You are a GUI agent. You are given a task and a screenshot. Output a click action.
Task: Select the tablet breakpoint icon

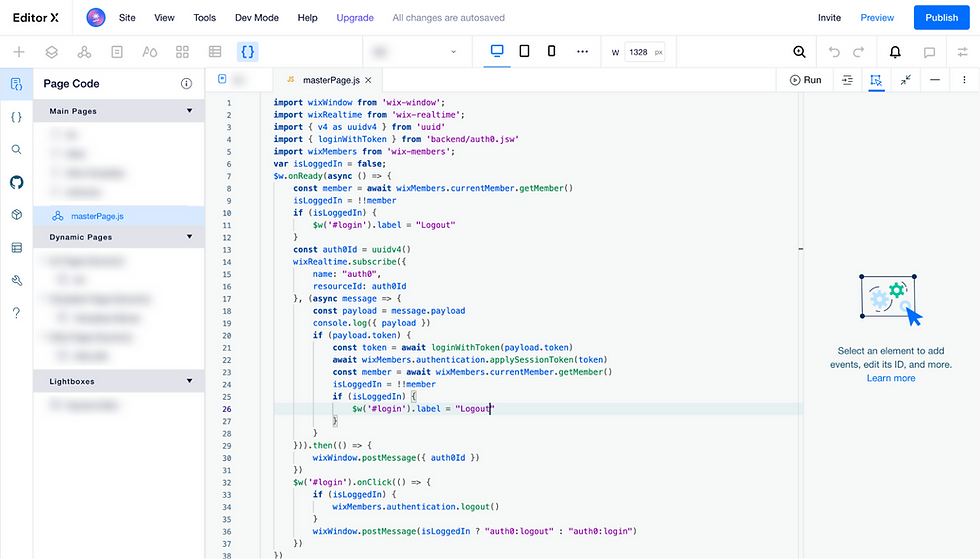pos(524,51)
